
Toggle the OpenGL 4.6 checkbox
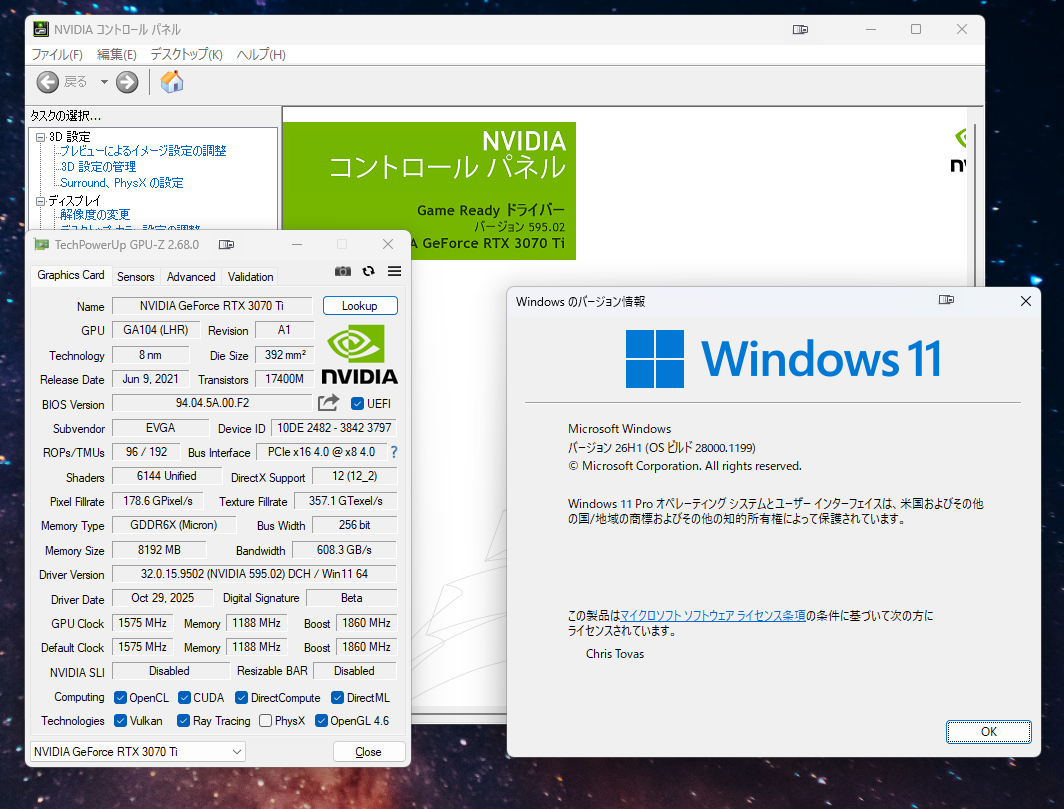coord(322,721)
